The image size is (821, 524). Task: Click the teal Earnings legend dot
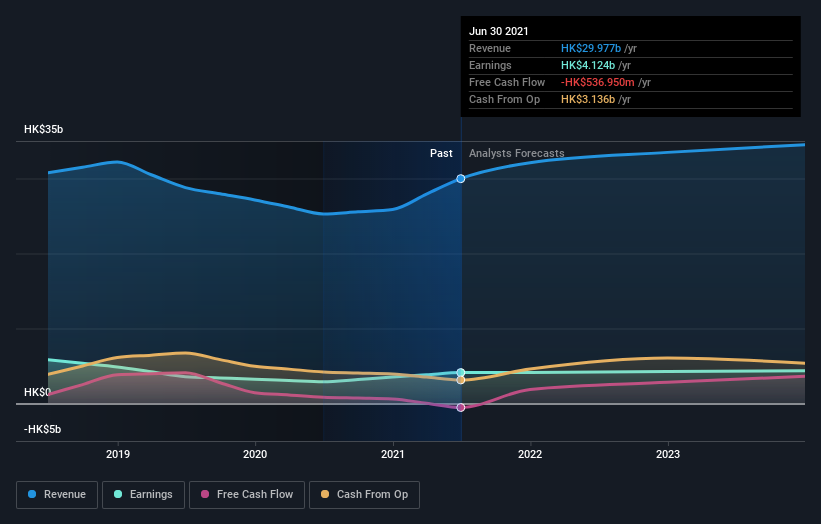pyautogui.click(x=118, y=494)
